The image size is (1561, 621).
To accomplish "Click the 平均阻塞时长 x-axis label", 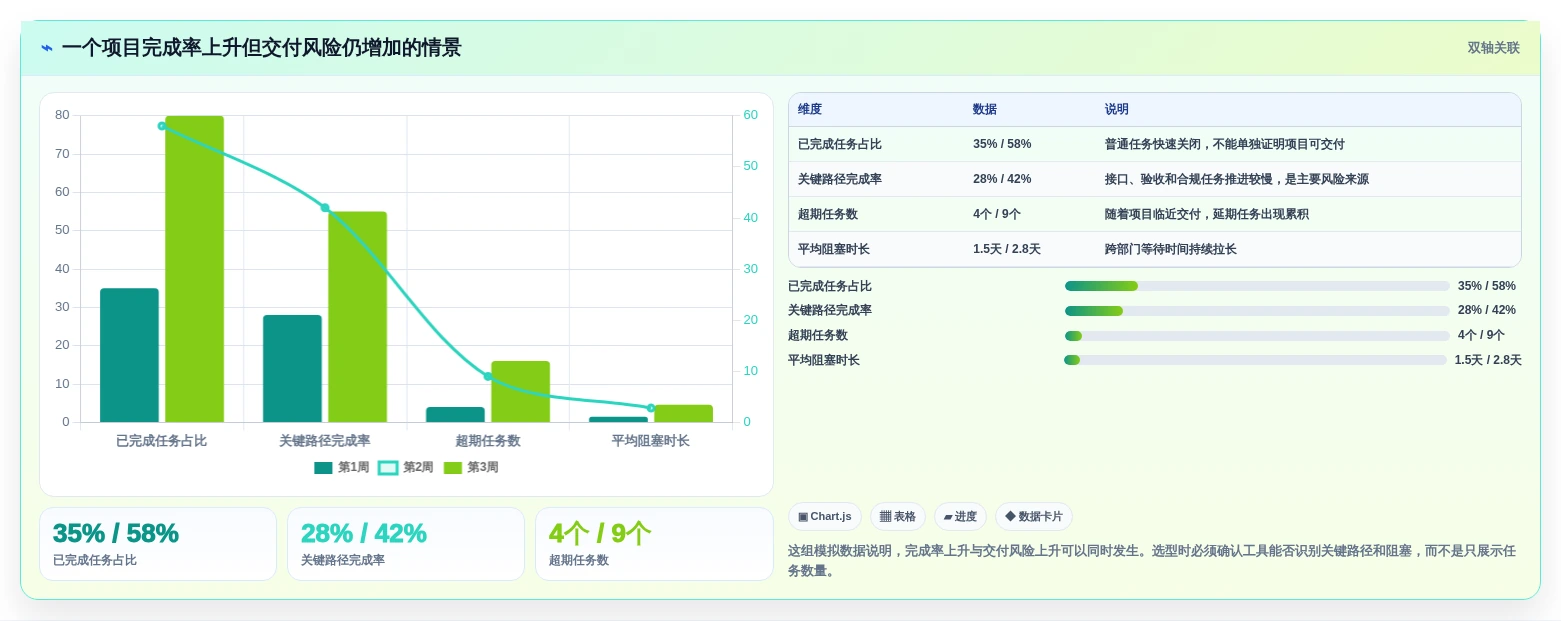I will (x=650, y=441).
